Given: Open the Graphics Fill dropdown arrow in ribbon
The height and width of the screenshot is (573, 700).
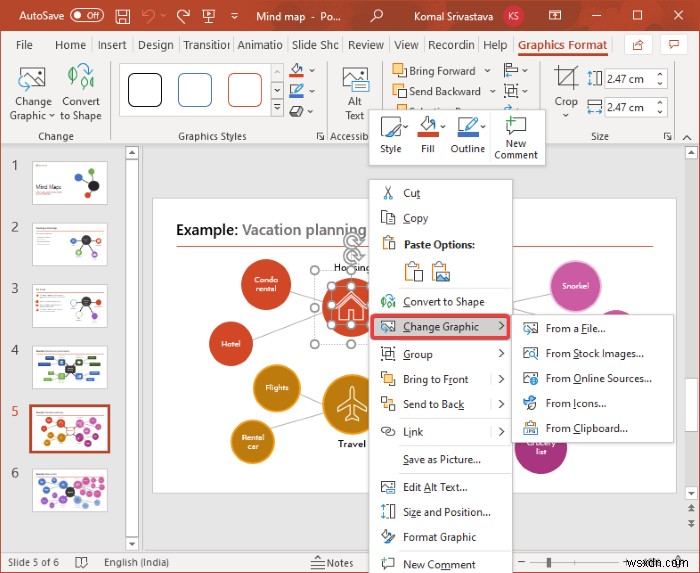Looking at the screenshot, I should [x=312, y=70].
